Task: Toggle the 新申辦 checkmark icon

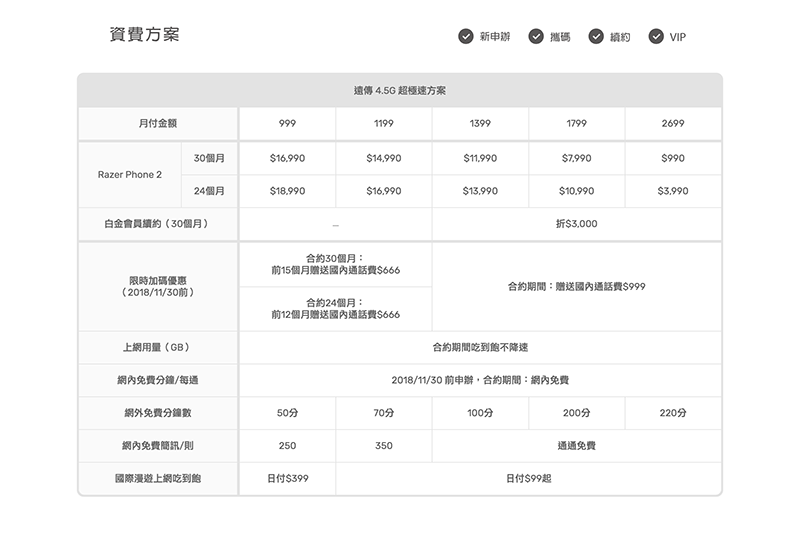Action: (x=466, y=37)
